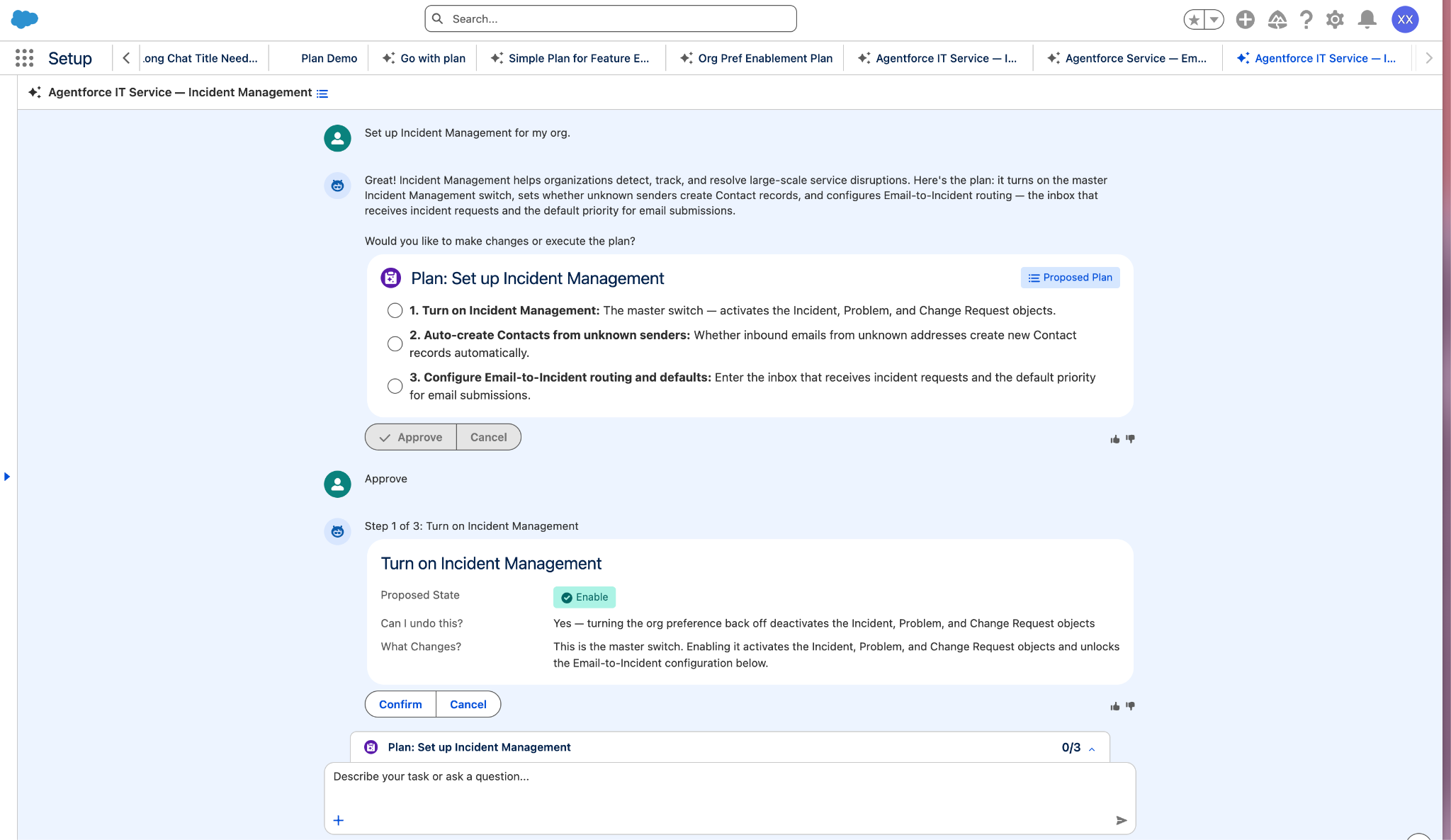The height and width of the screenshot is (840, 1451).
Task: Focus the global Search field
Action: (x=611, y=19)
